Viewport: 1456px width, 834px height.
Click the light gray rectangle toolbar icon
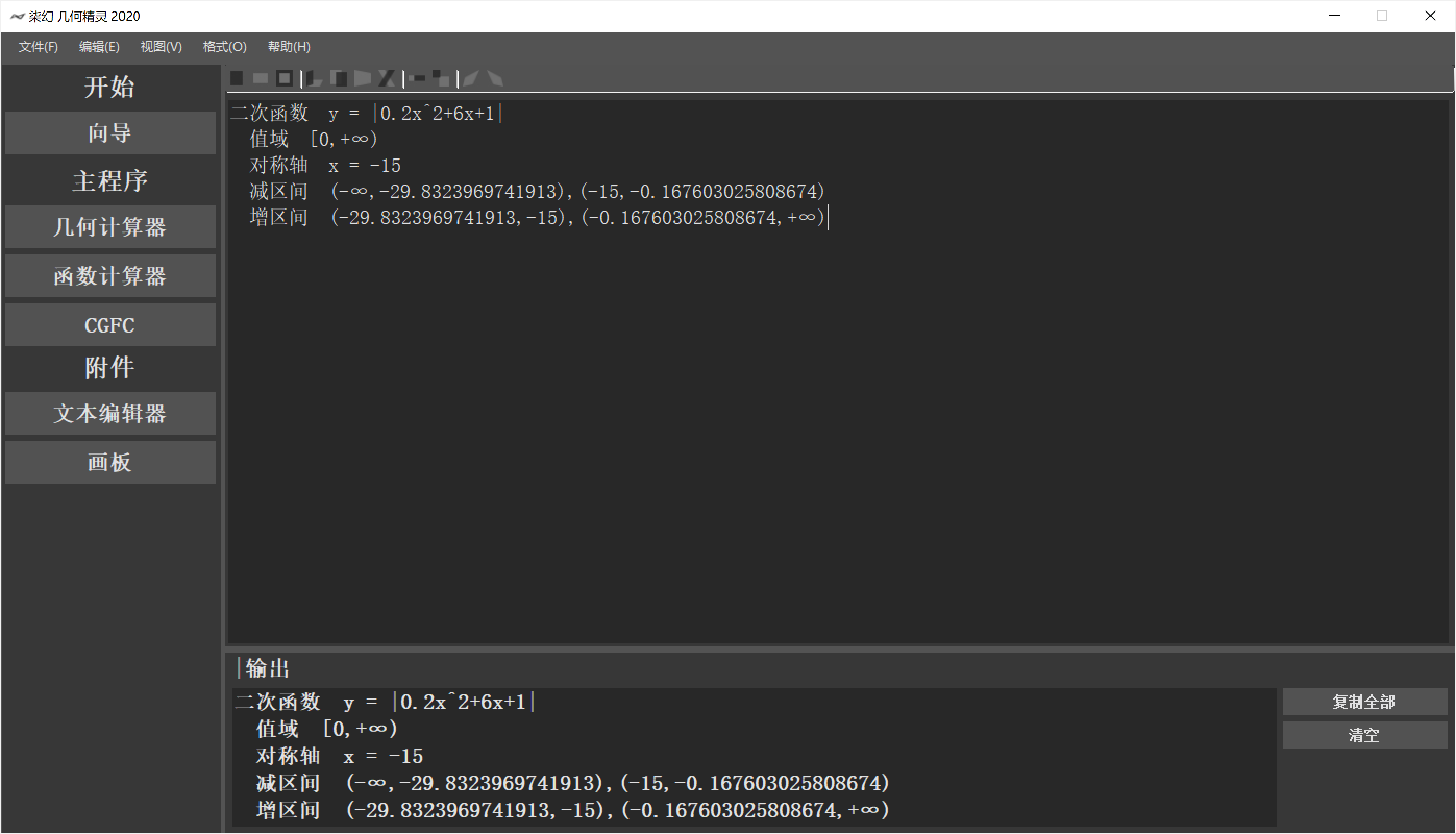tap(261, 79)
